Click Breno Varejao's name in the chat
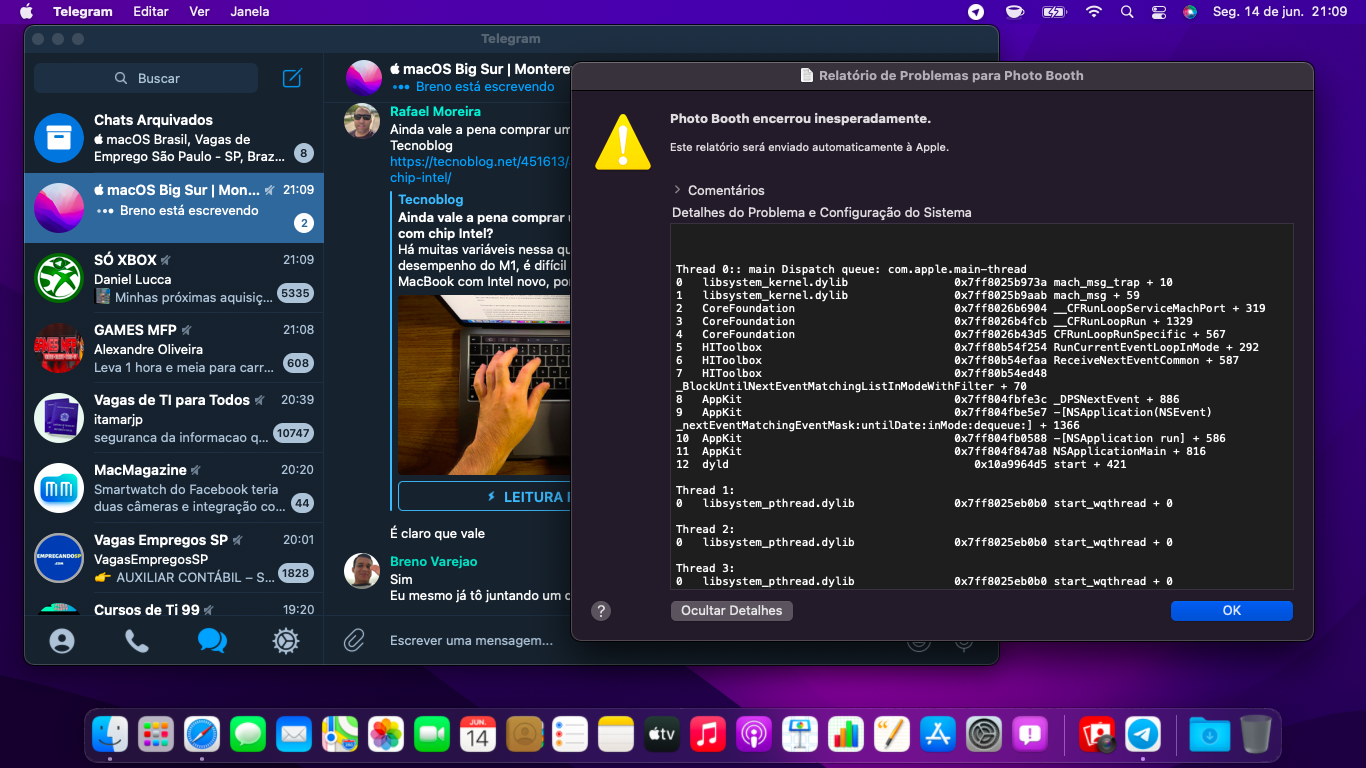The width and height of the screenshot is (1366, 768). tap(433, 562)
